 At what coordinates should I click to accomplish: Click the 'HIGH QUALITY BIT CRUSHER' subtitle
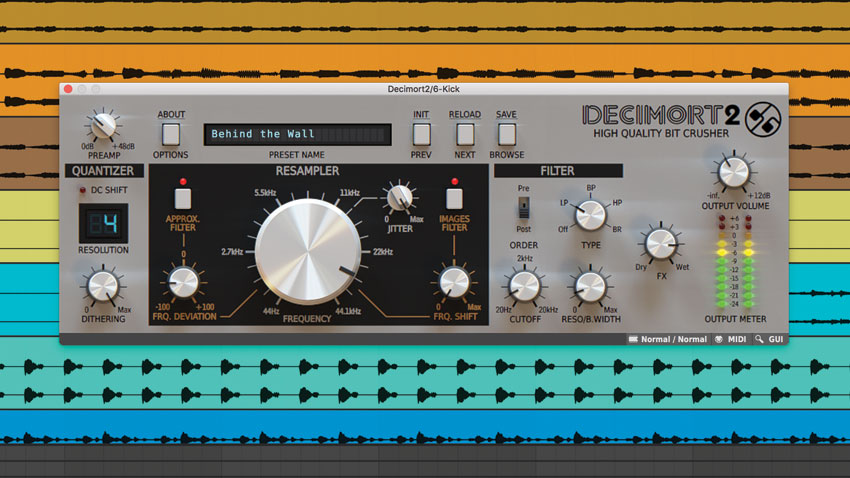(x=661, y=133)
